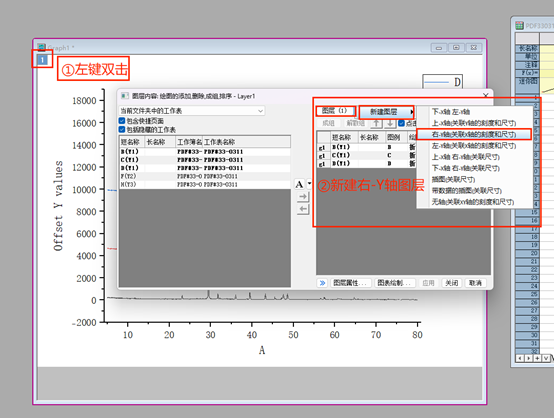The image size is (554, 418).
Task: Select the 注释 row label in the worksheet
Action: pyautogui.click(x=528, y=65)
